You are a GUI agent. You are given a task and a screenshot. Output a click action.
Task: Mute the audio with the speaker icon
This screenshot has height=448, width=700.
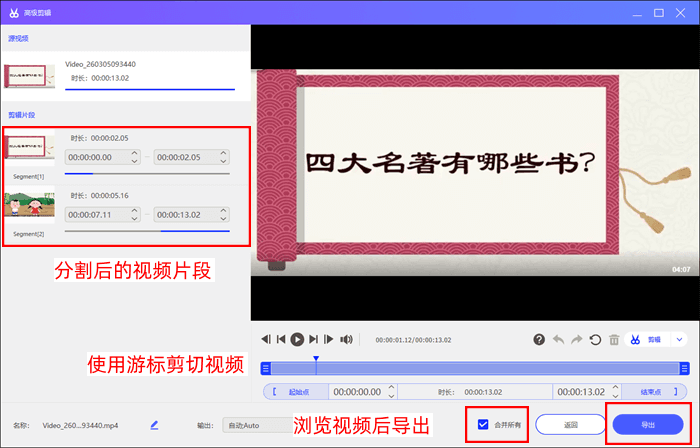[x=346, y=340]
